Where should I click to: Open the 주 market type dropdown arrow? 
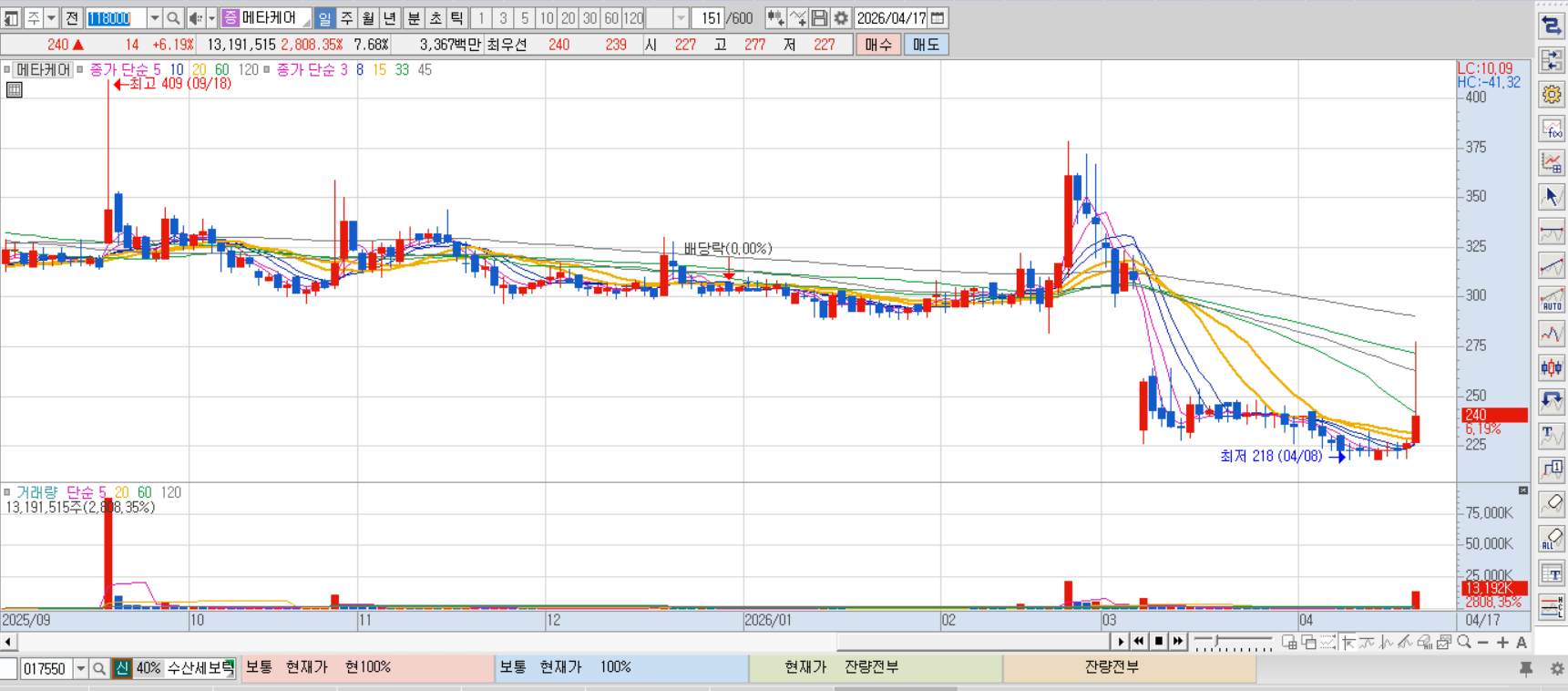point(51,18)
